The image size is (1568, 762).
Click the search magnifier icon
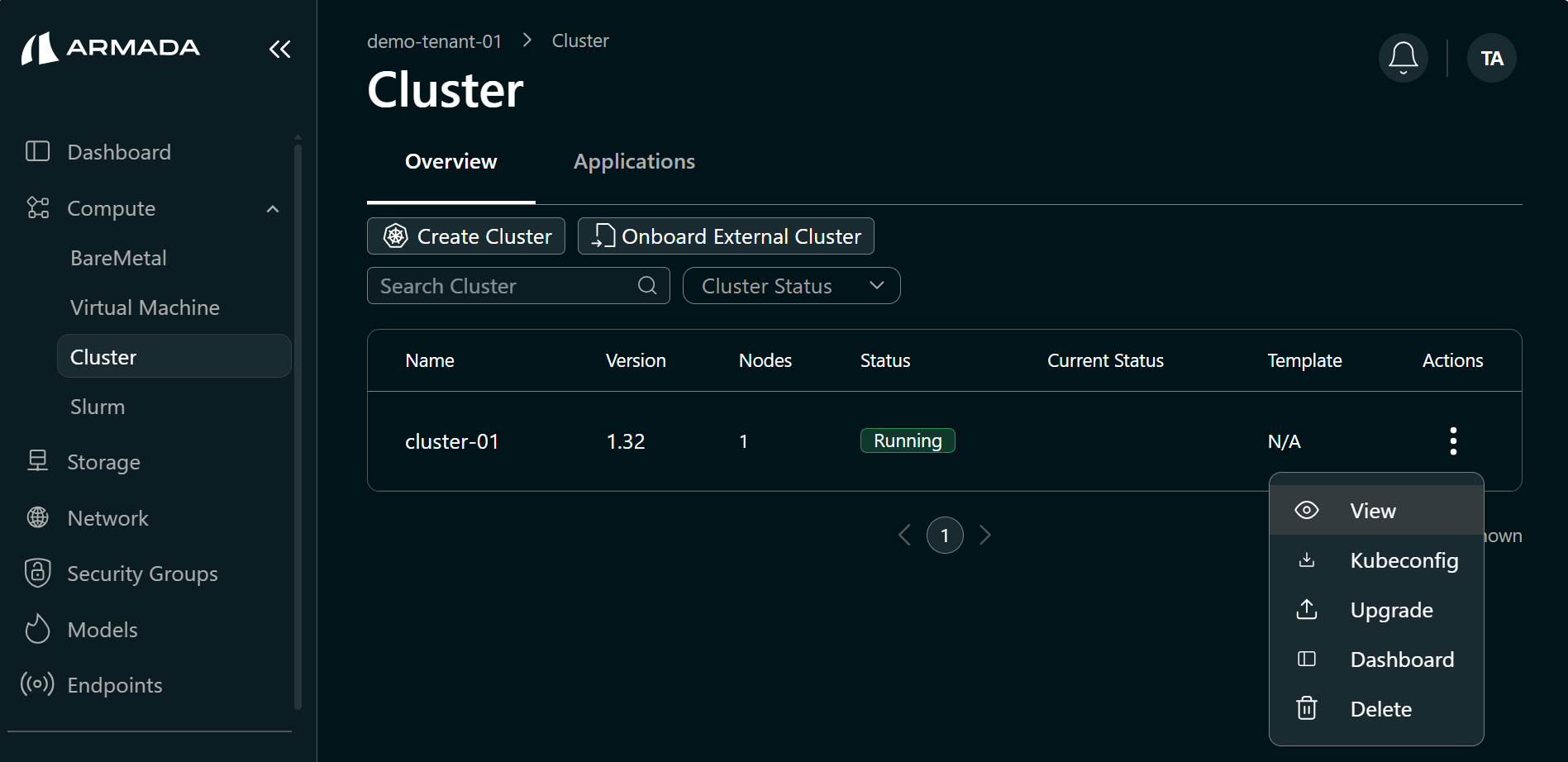pyautogui.click(x=647, y=286)
